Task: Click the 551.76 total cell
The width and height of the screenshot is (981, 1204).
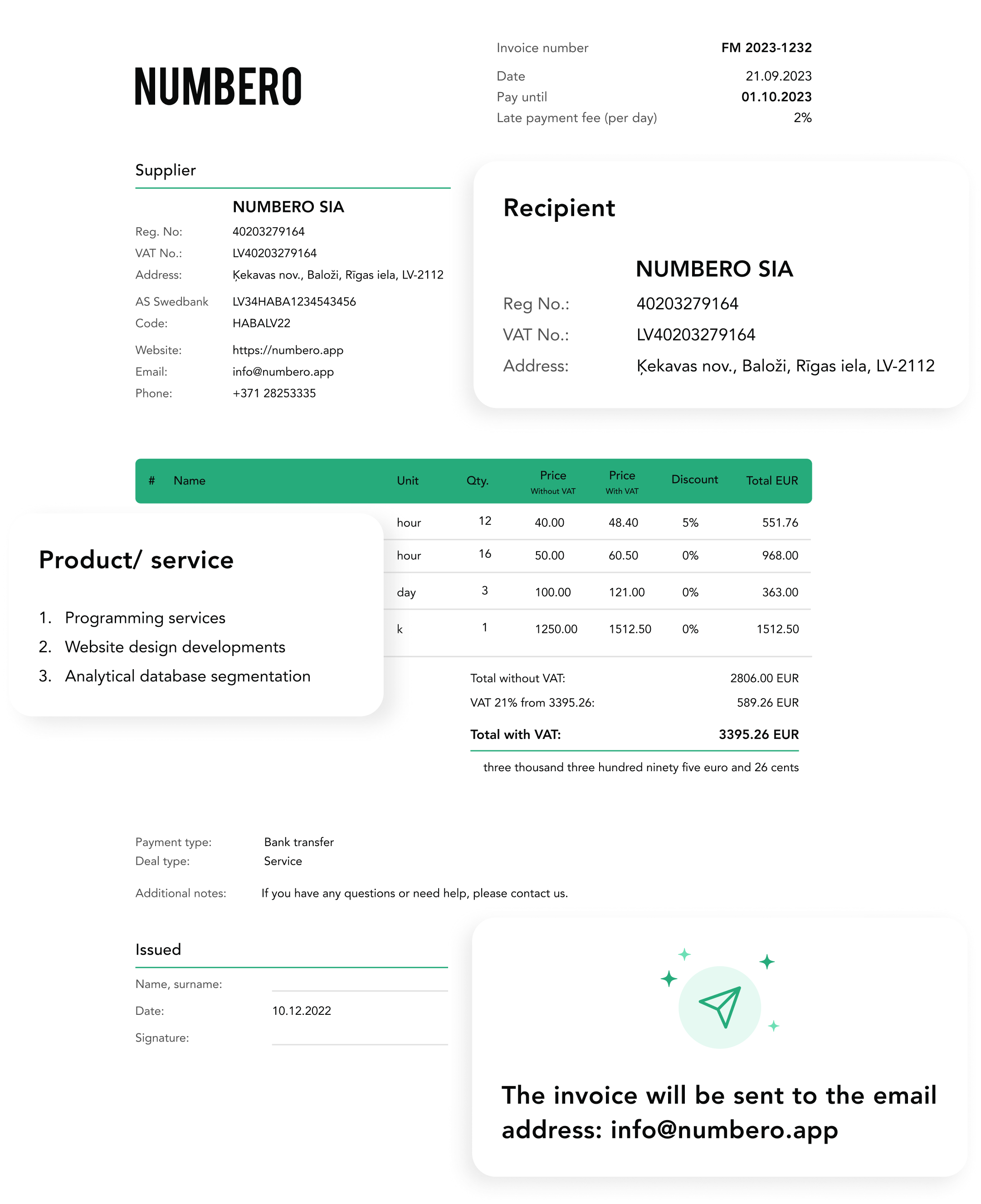Action: (x=780, y=522)
